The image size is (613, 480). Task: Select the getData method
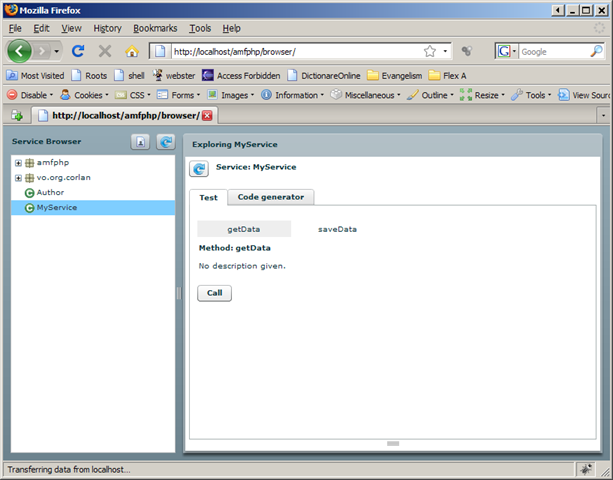point(244,229)
